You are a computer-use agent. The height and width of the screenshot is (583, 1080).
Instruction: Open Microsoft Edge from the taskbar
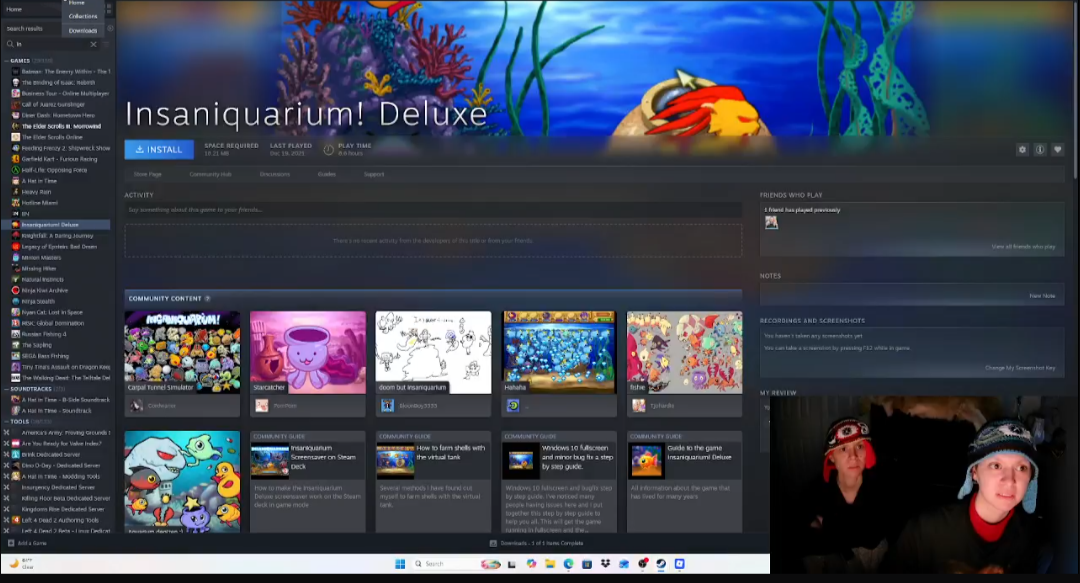pos(568,564)
